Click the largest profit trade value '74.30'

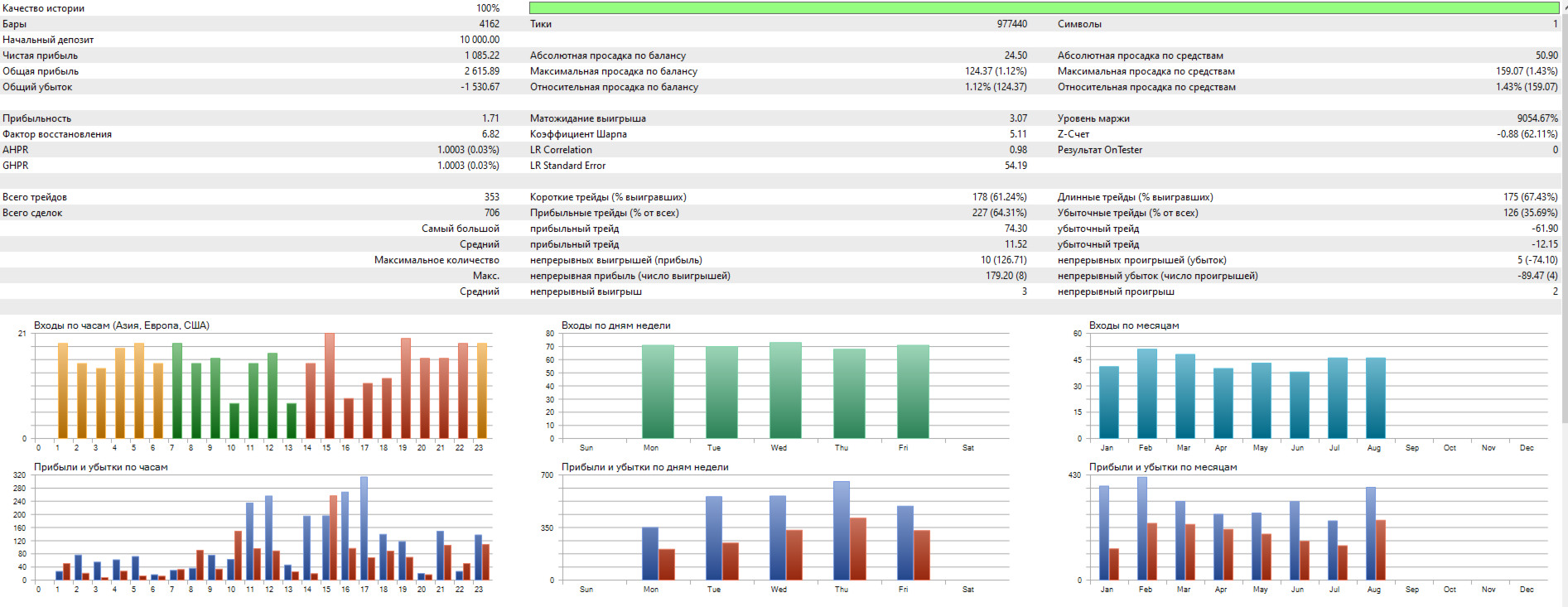1016,229
